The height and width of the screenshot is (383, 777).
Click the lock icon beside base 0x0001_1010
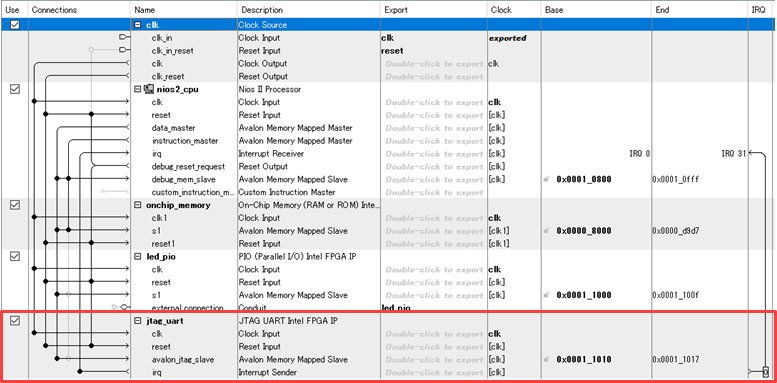point(547,360)
